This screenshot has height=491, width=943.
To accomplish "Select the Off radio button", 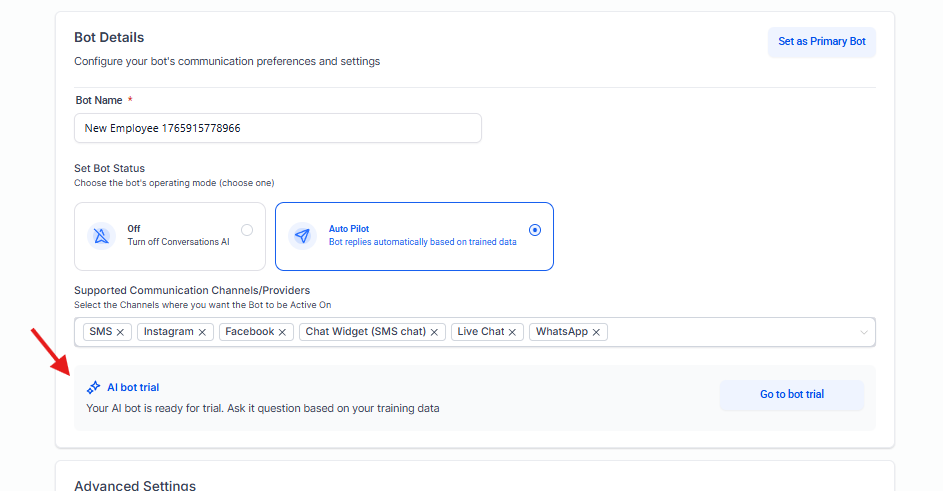I will click(247, 230).
